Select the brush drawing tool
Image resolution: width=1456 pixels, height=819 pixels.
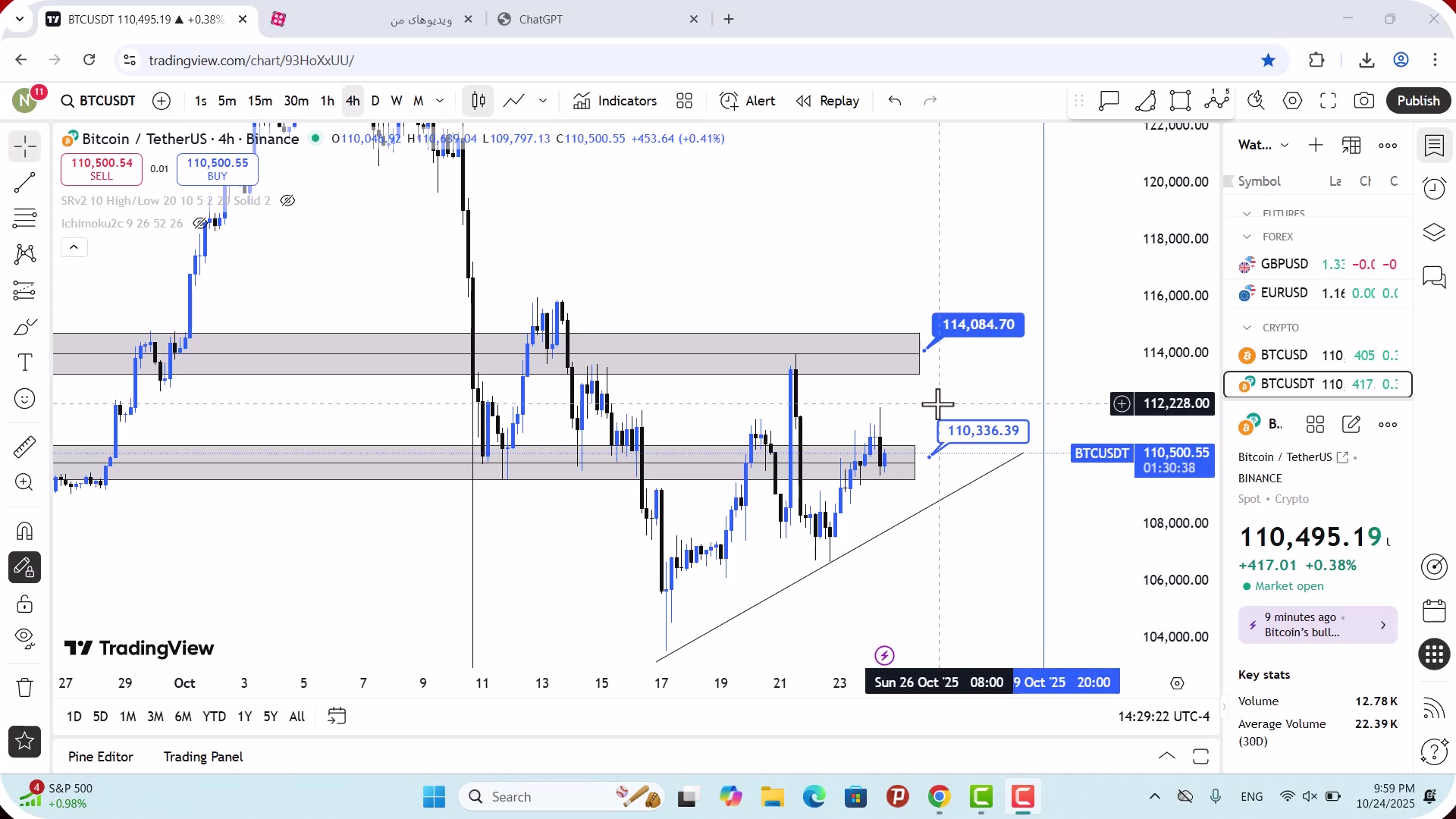24,327
